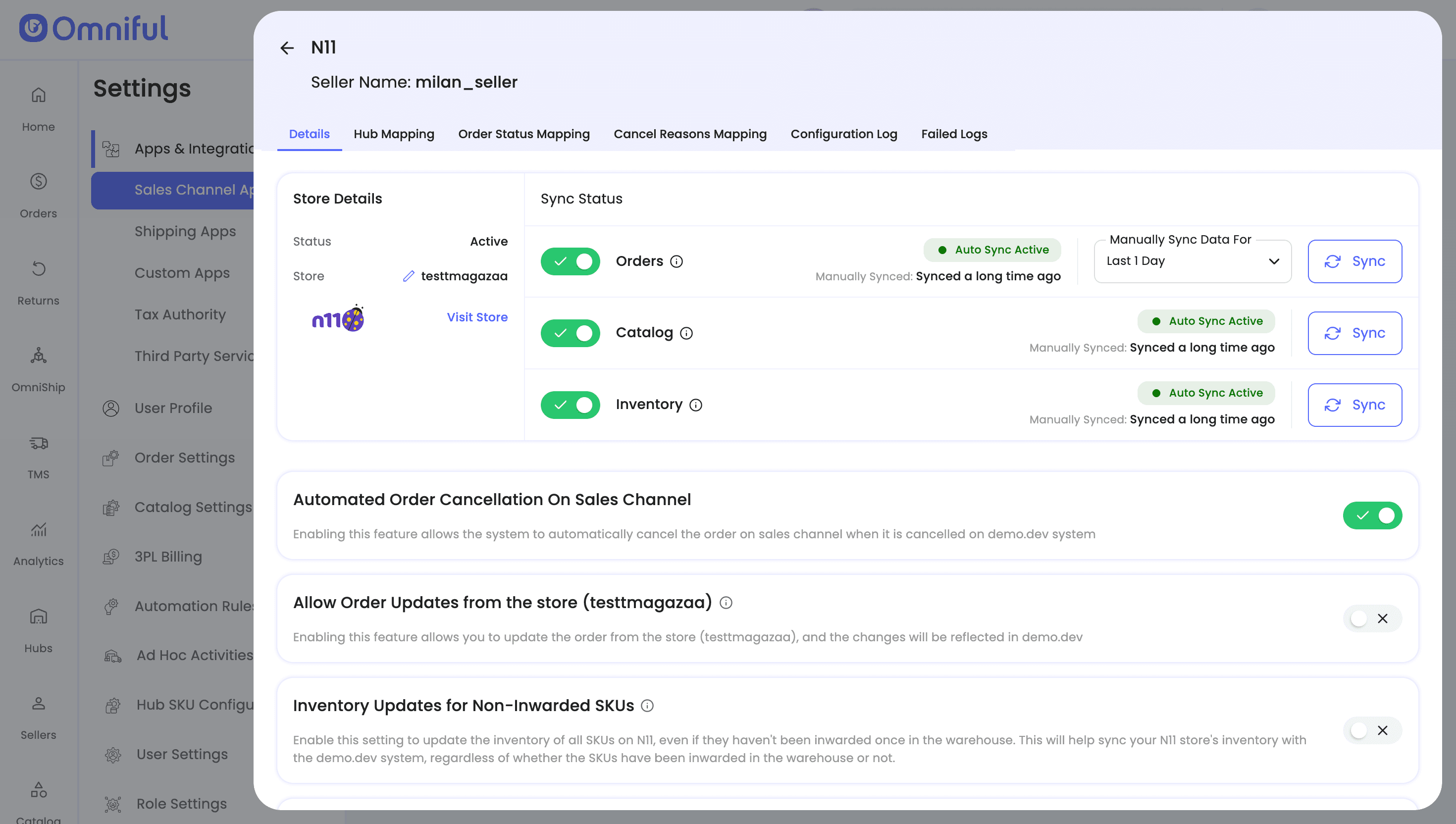Open the Failed Logs tab

[954, 134]
